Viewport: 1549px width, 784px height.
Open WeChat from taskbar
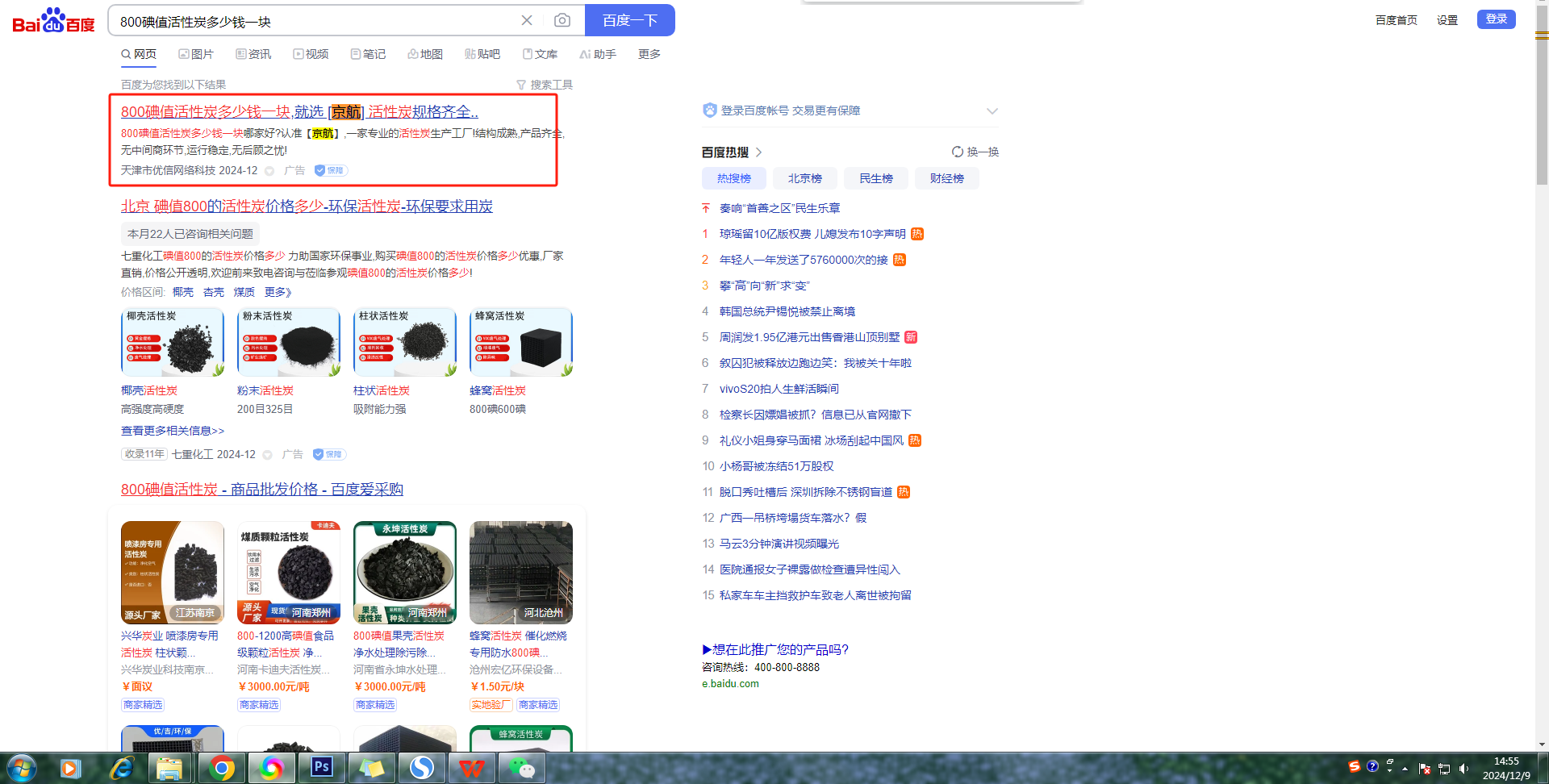tap(522, 768)
